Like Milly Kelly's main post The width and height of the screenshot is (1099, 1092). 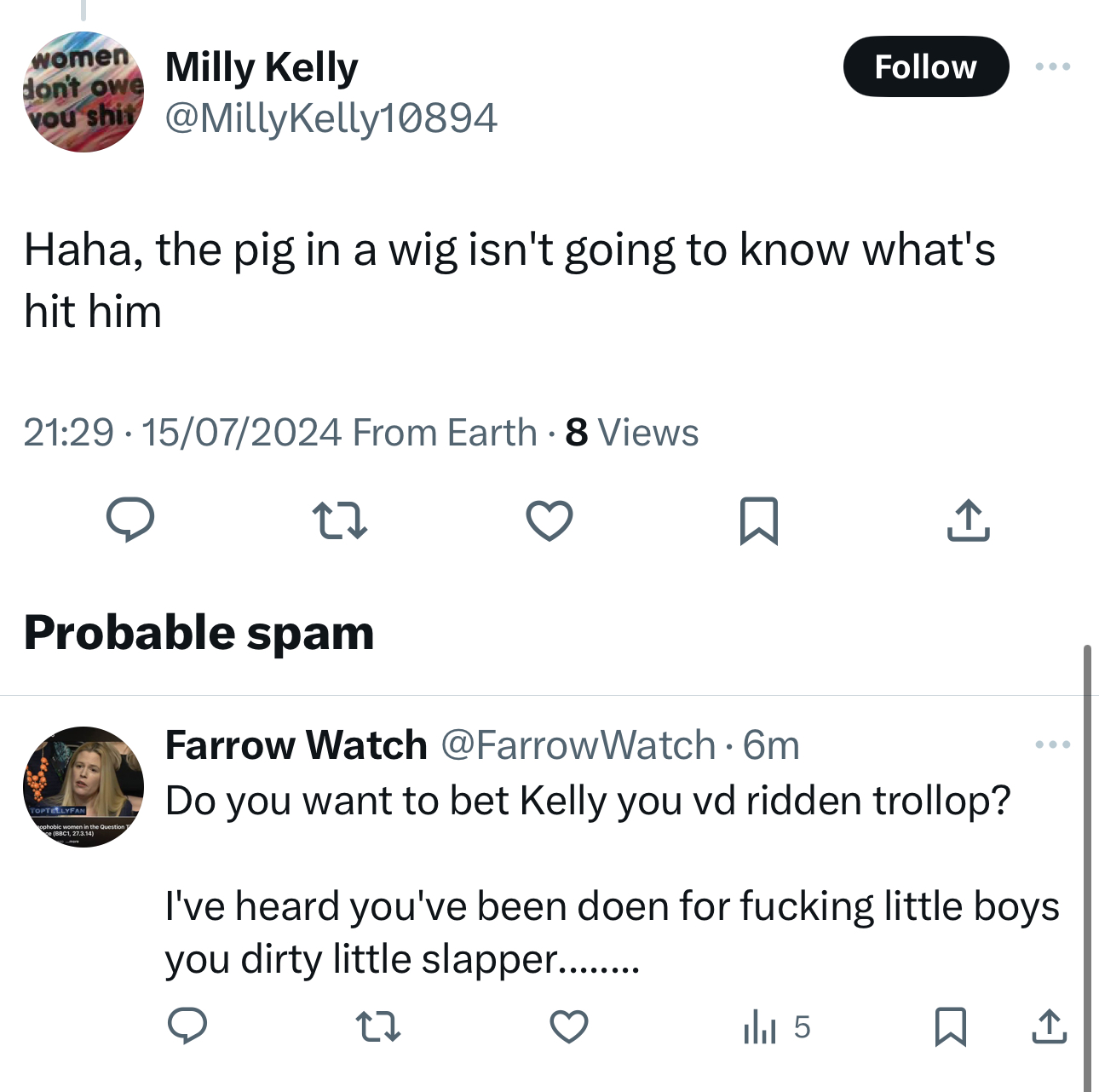pos(549,520)
